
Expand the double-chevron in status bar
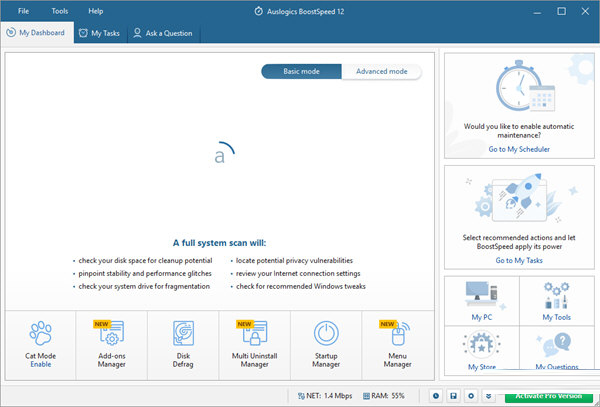[487, 397]
